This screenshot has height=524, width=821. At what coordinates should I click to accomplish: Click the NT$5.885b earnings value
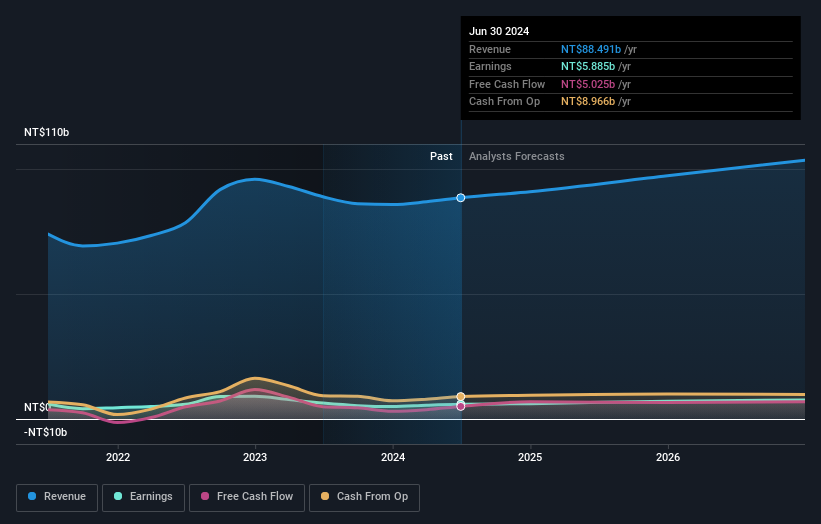coord(588,66)
